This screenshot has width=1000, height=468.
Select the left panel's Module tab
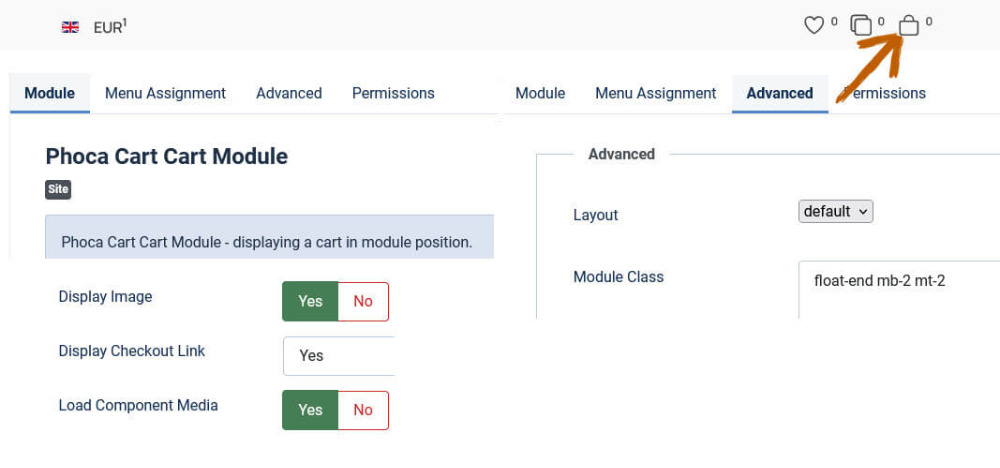[50, 93]
